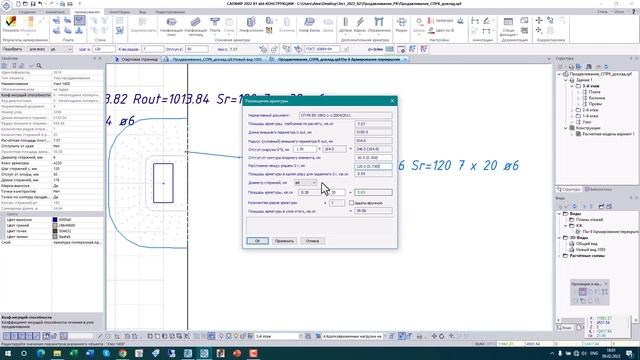Select the highlighted slab reinforcement tool in Плита group
This screenshot has height=360, width=640.
pos(80,20)
